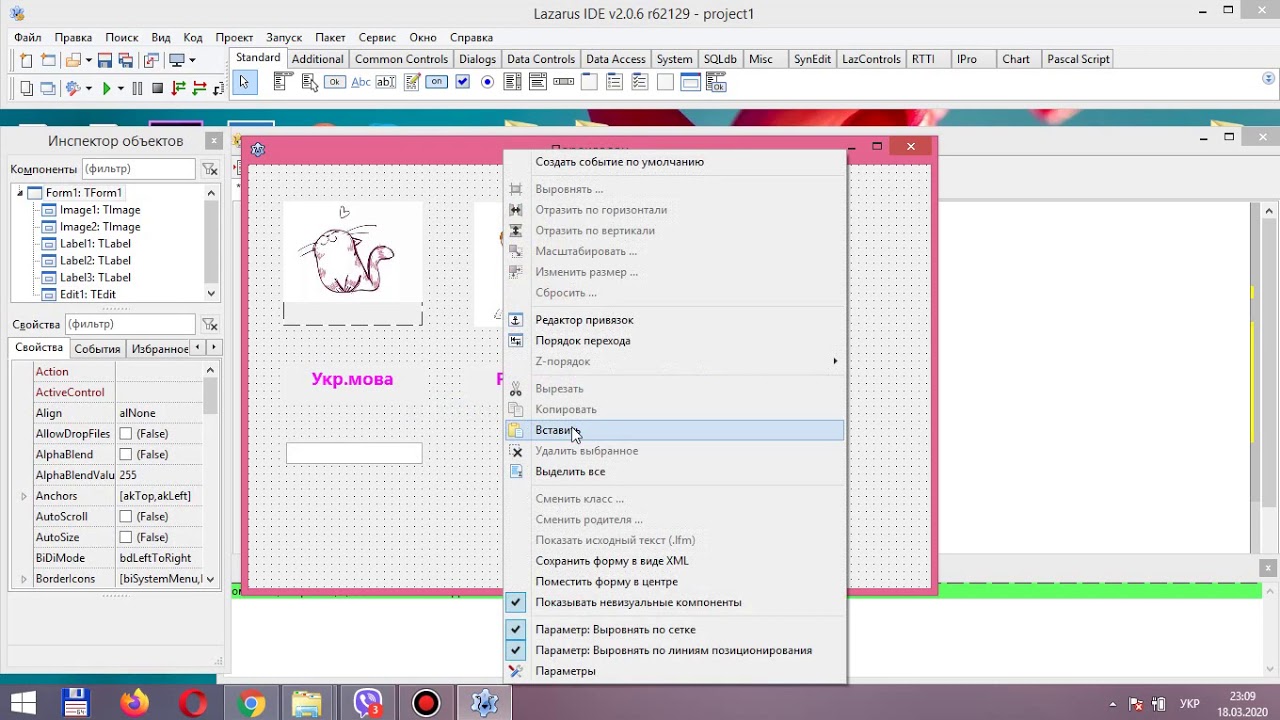Screen dimensions: 1280x720
Task: Click the Pause execution icon
Action: pos(138,88)
